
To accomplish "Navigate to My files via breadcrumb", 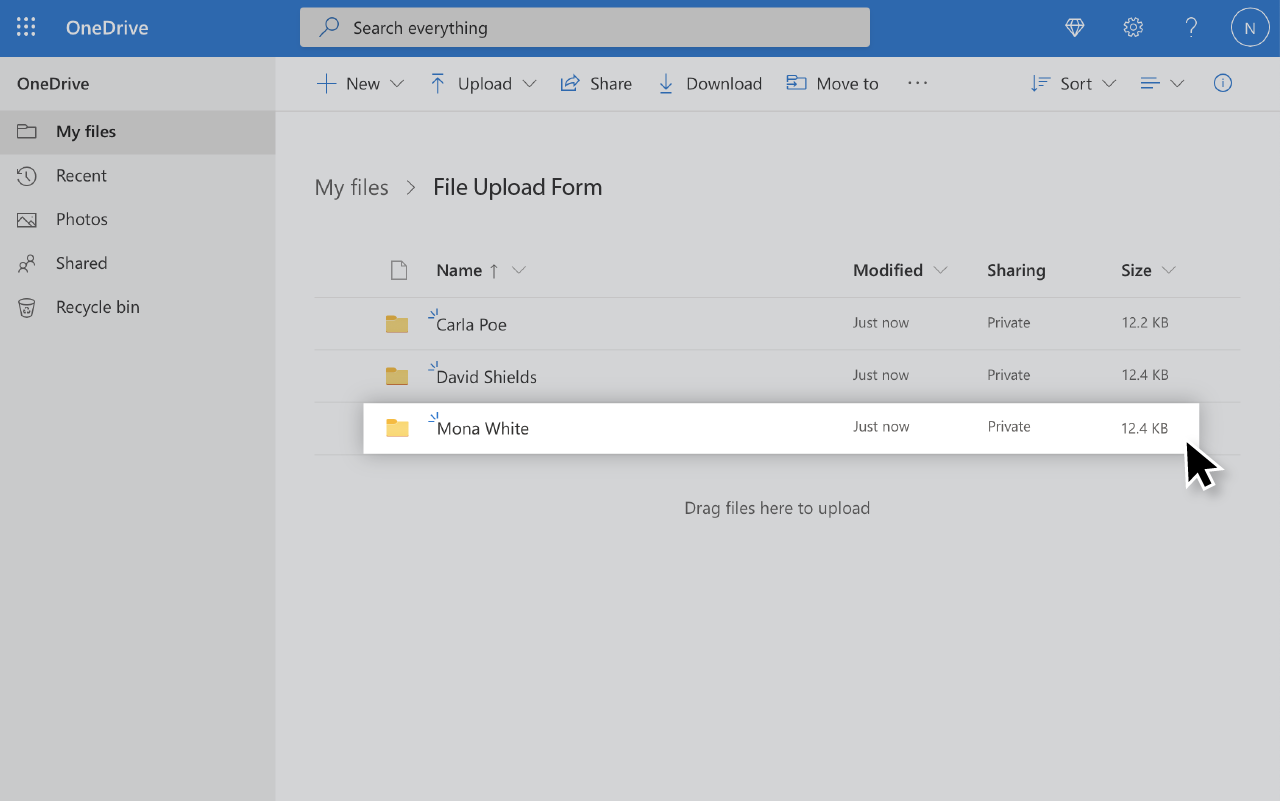I will click(x=351, y=187).
